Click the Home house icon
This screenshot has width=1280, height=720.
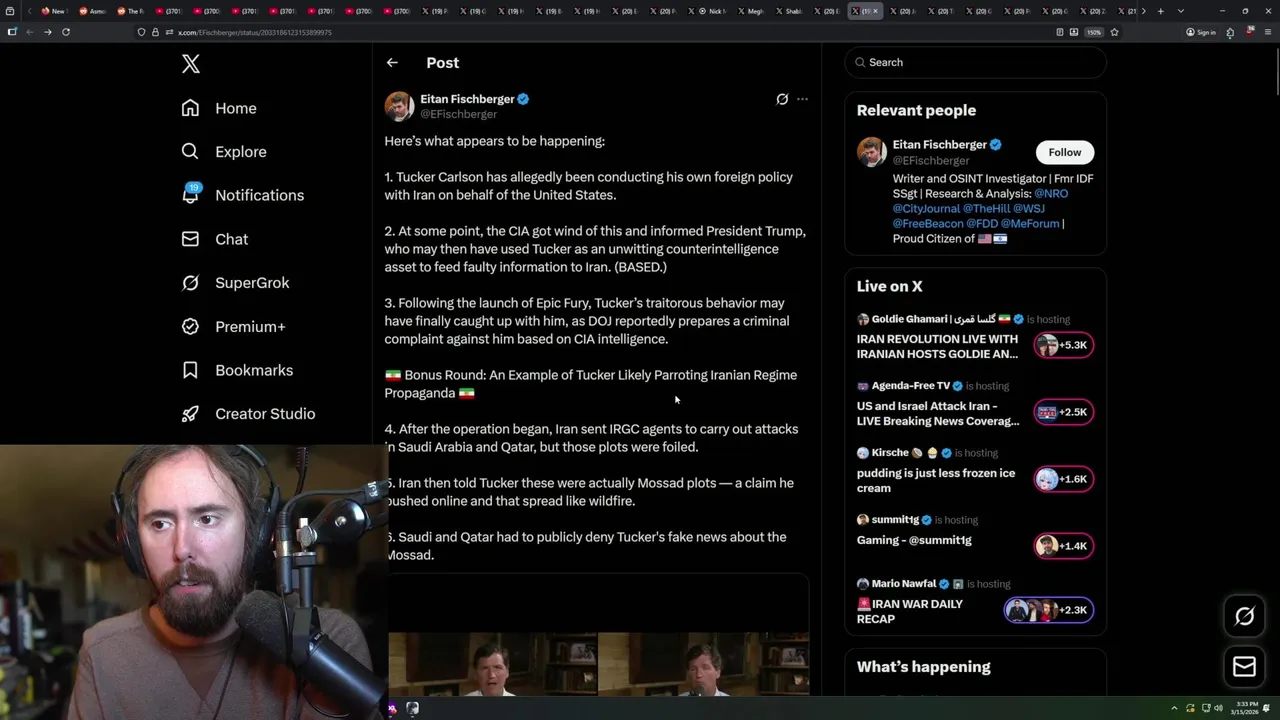(190, 108)
